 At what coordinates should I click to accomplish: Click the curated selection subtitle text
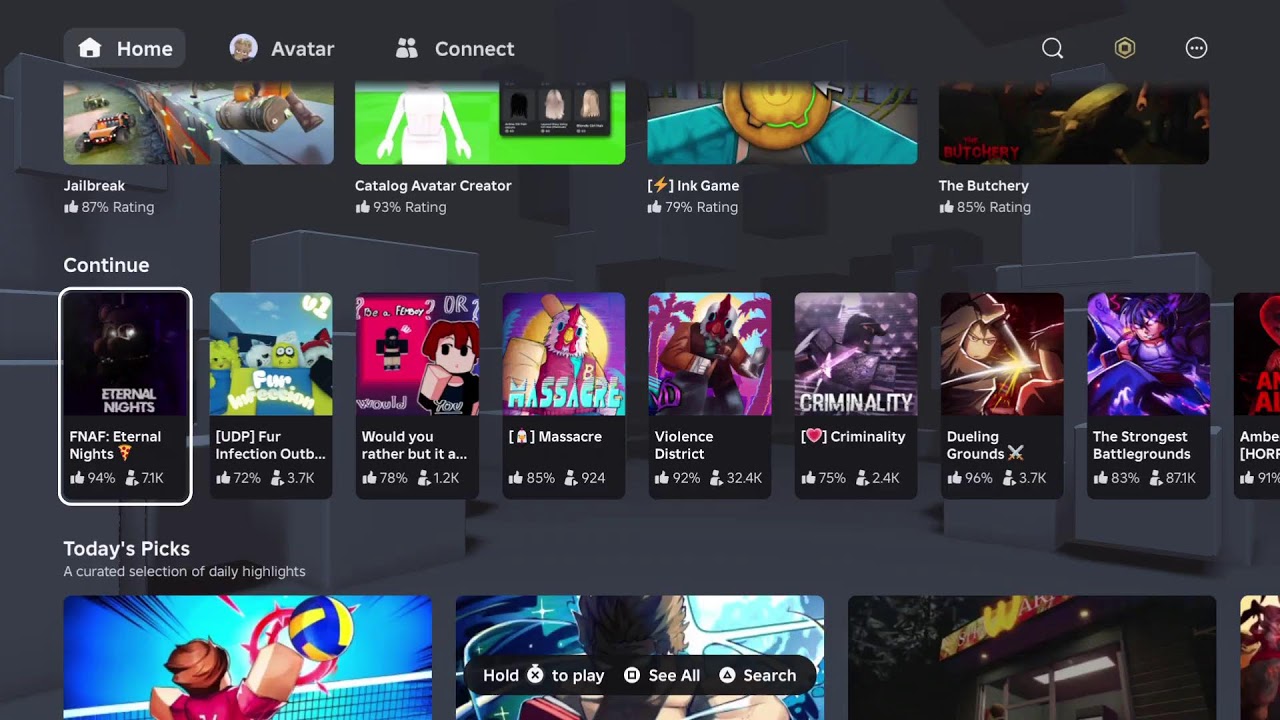pos(184,571)
